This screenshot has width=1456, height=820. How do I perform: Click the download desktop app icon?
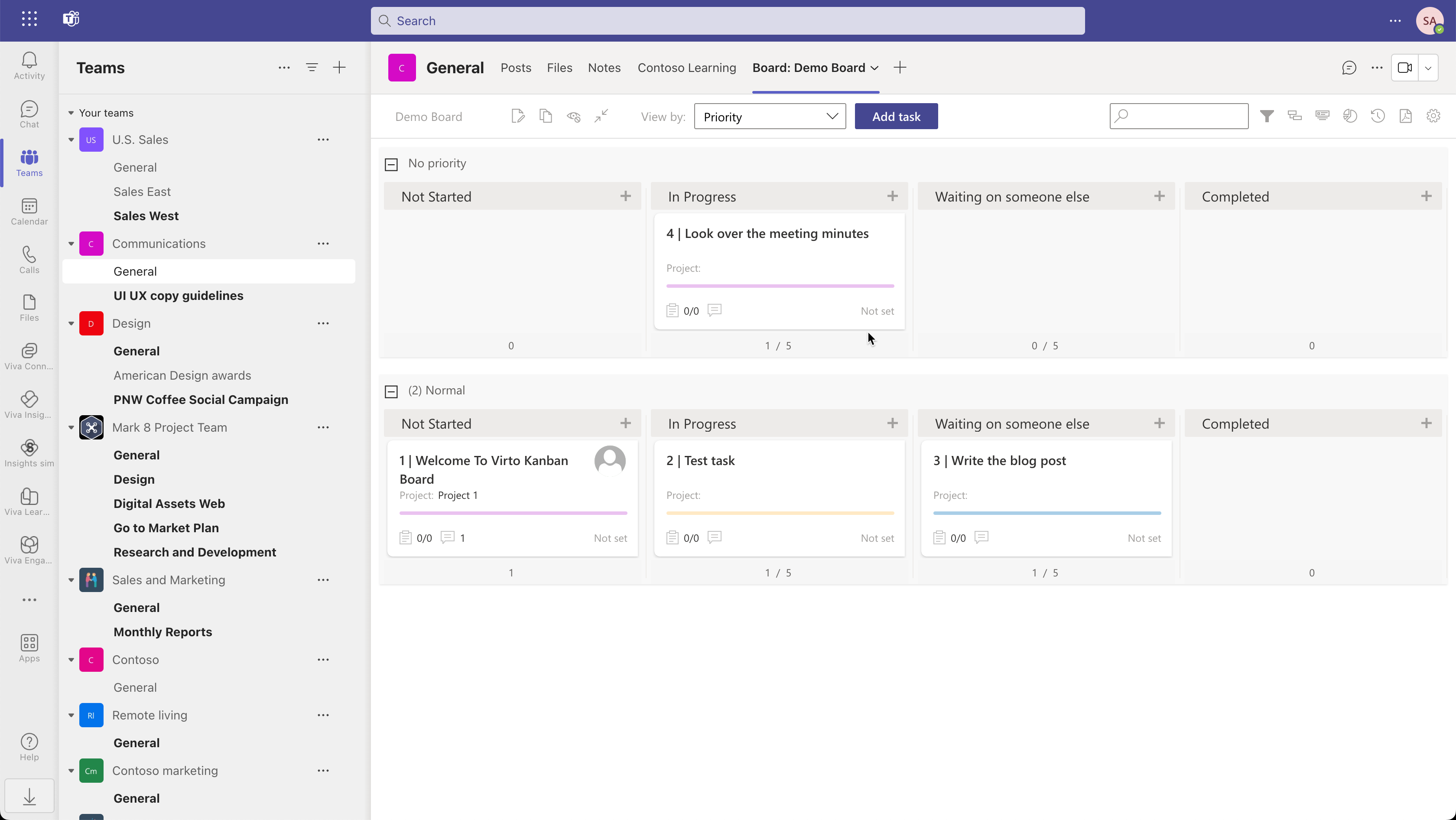[x=29, y=797]
